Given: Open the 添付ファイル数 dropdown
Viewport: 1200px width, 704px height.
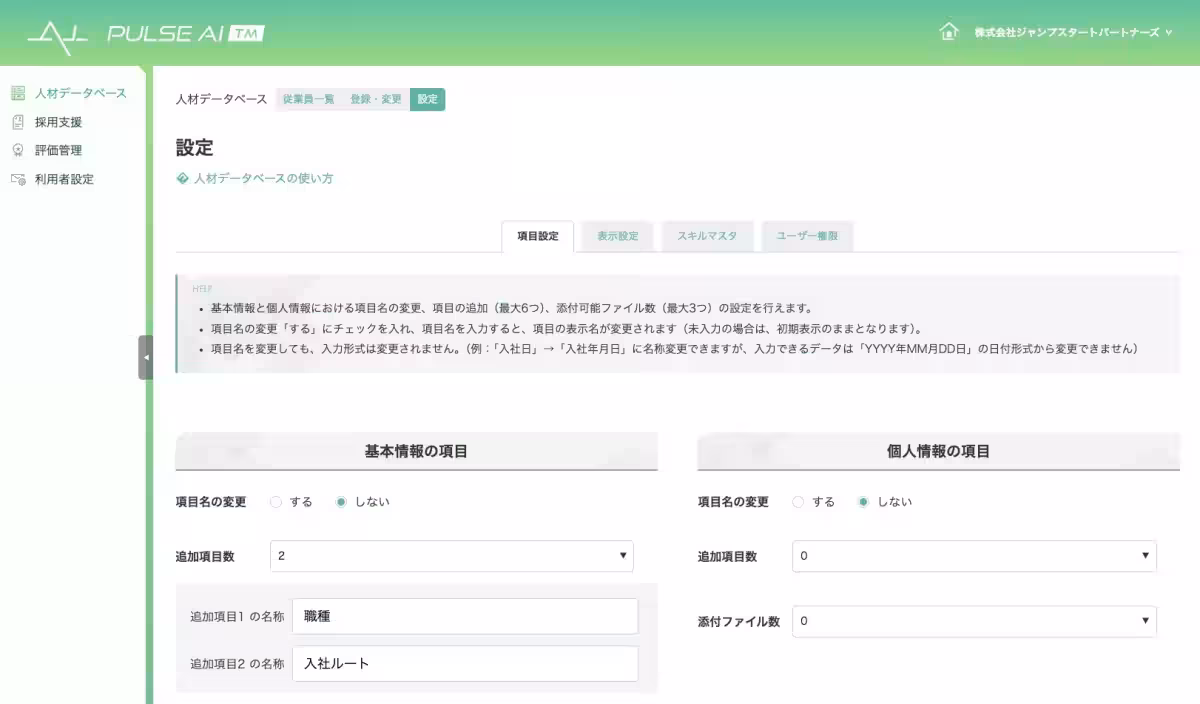Looking at the screenshot, I should tap(974, 621).
